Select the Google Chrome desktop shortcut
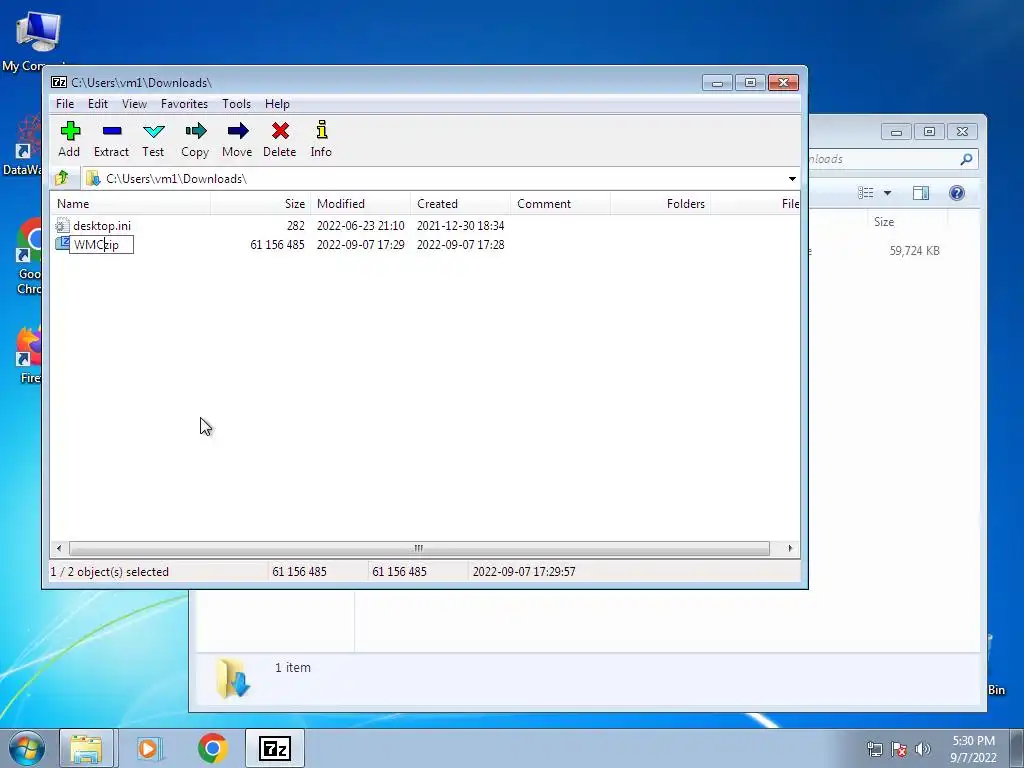The height and width of the screenshot is (768, 1024). [x=29, y=256]
